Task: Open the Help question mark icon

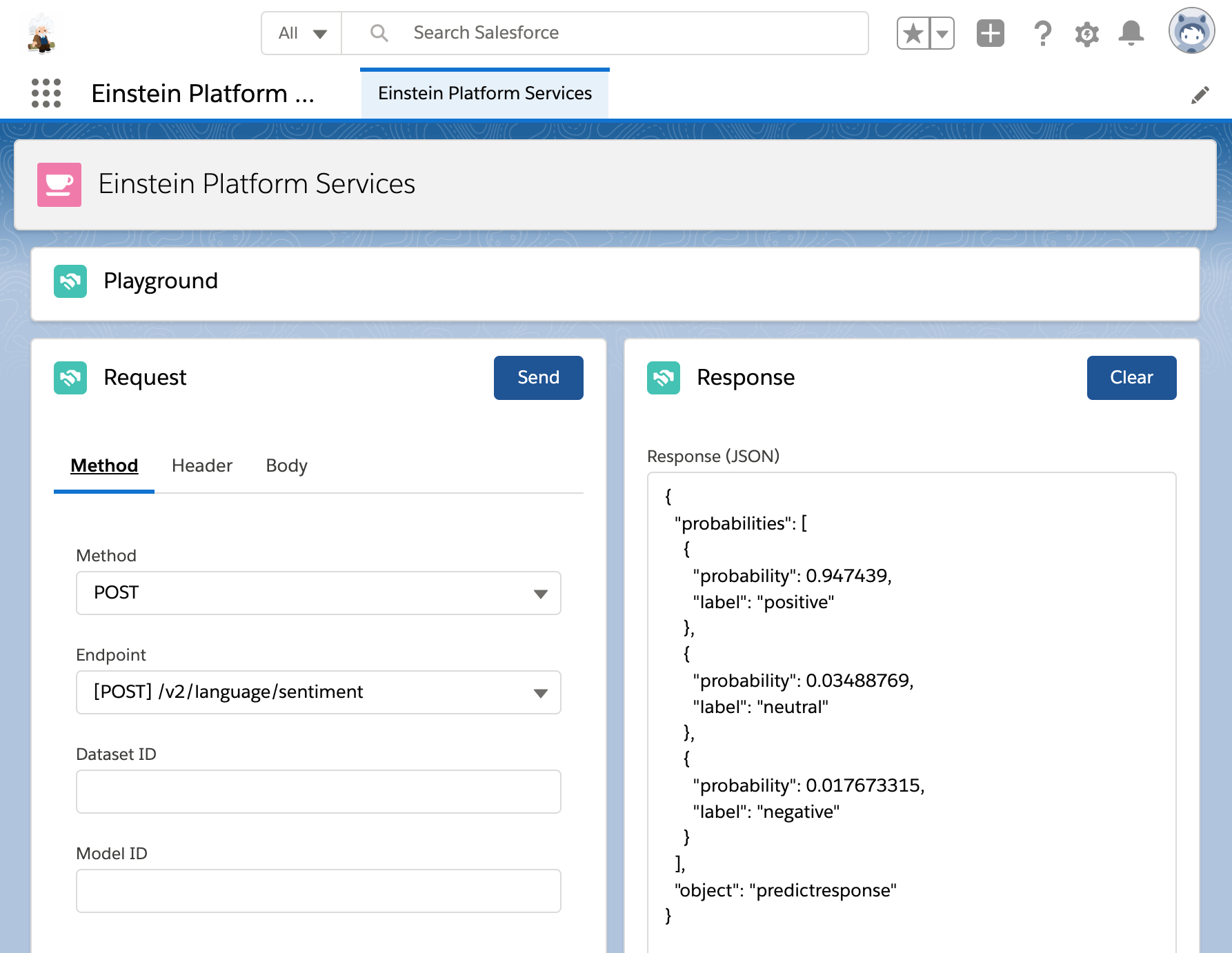Action: pos(1042,33)
